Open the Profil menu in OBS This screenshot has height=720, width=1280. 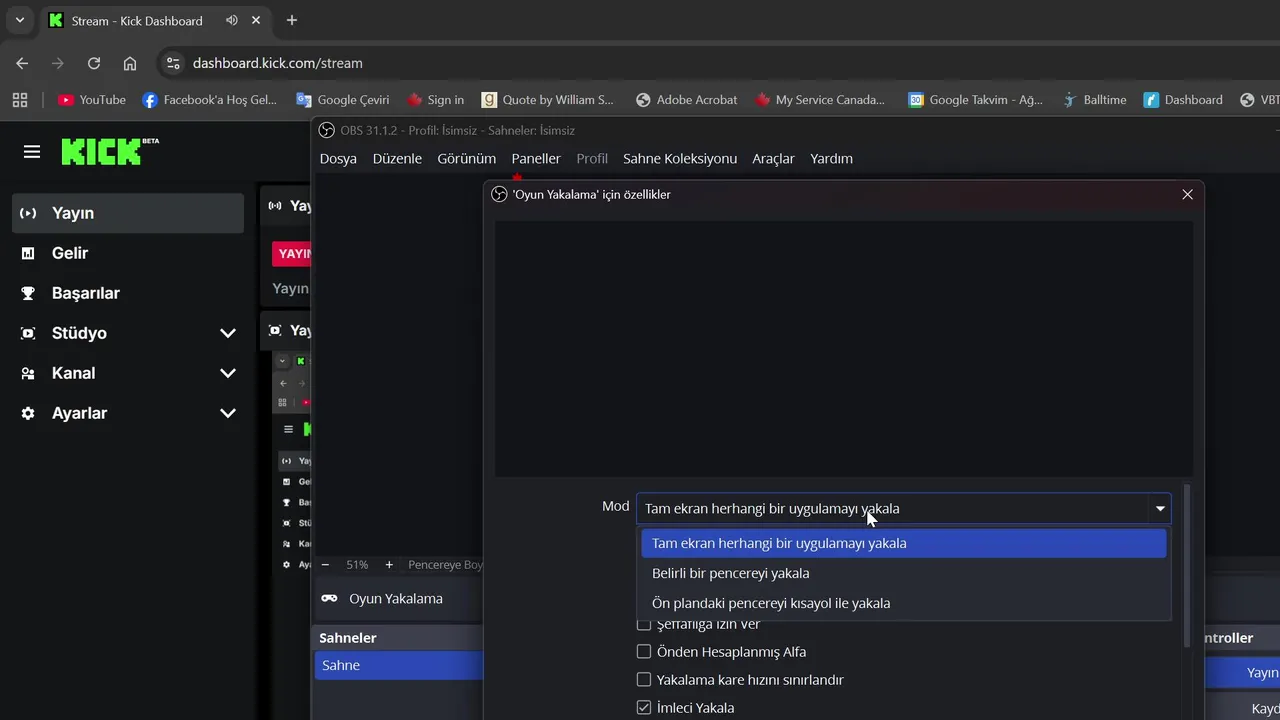click(592, 158)
